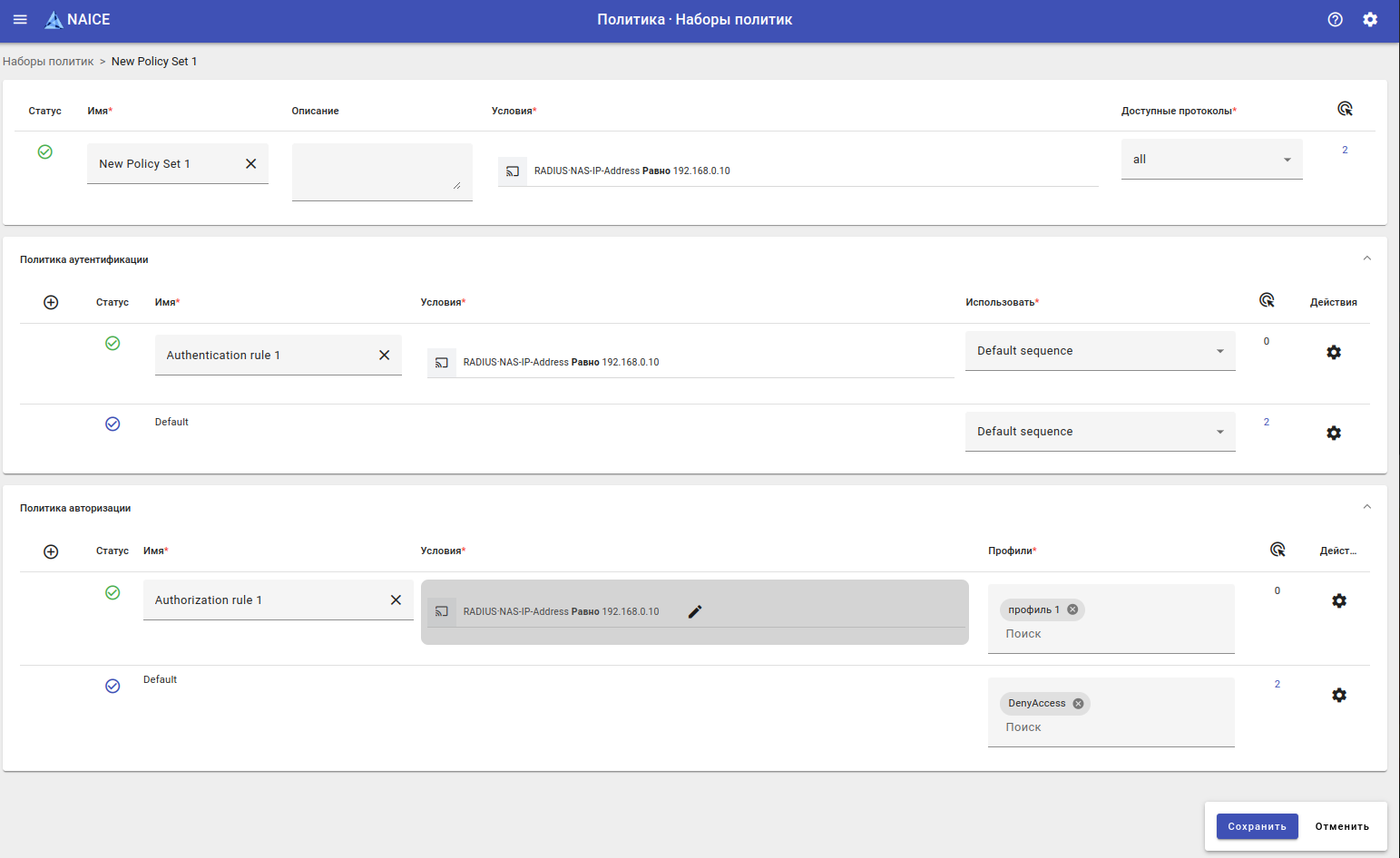The width and height of the screenshot is (1400, 858).
Task: Open the help question mark icon
Action: point(1335,19)
